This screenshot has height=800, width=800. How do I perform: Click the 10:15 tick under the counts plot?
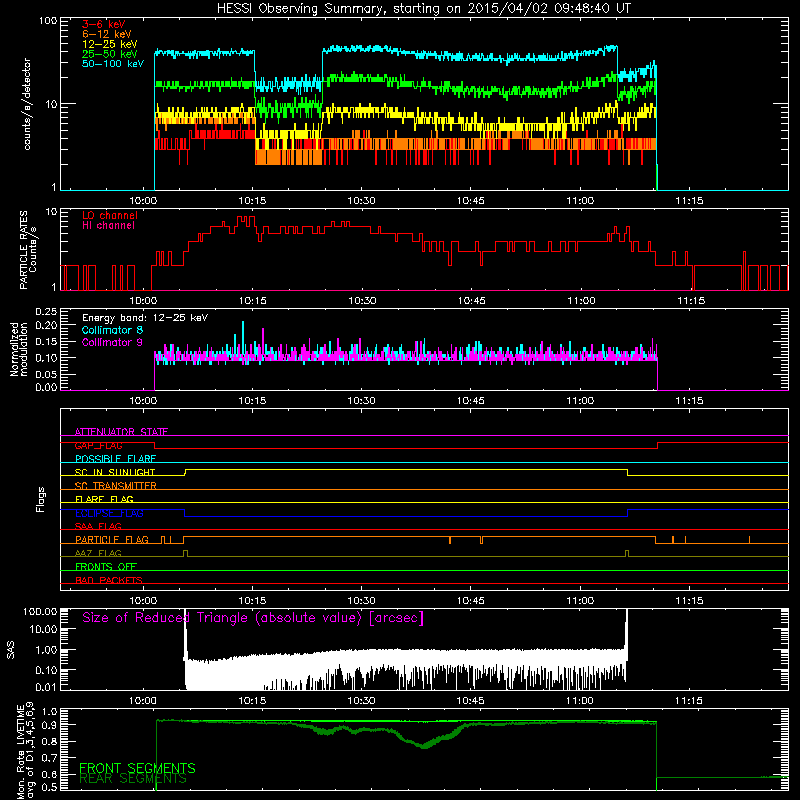[x=252, y=201]
